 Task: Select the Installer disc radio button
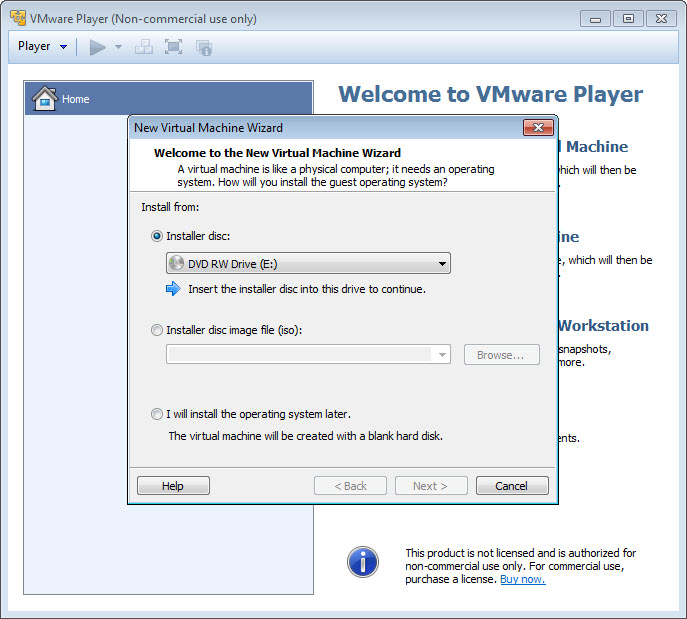tap(156, 236)
